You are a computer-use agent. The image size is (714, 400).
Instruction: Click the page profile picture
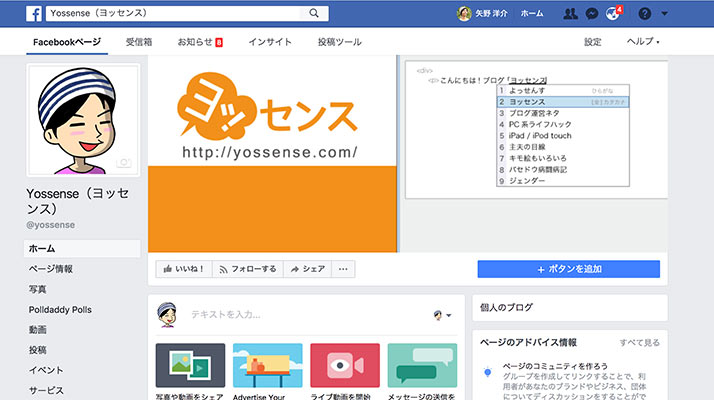coord(83,120)
